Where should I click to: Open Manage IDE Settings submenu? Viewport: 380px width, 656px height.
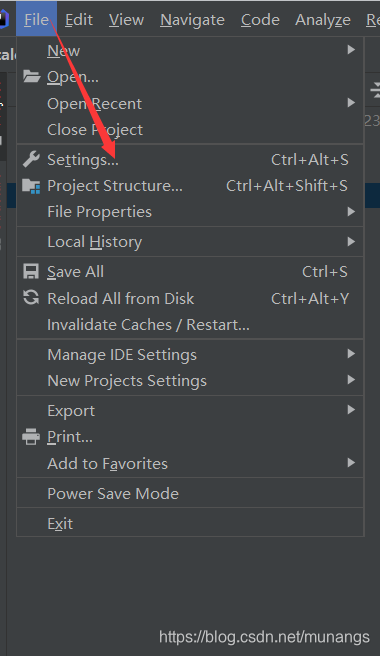click(190, 355)
